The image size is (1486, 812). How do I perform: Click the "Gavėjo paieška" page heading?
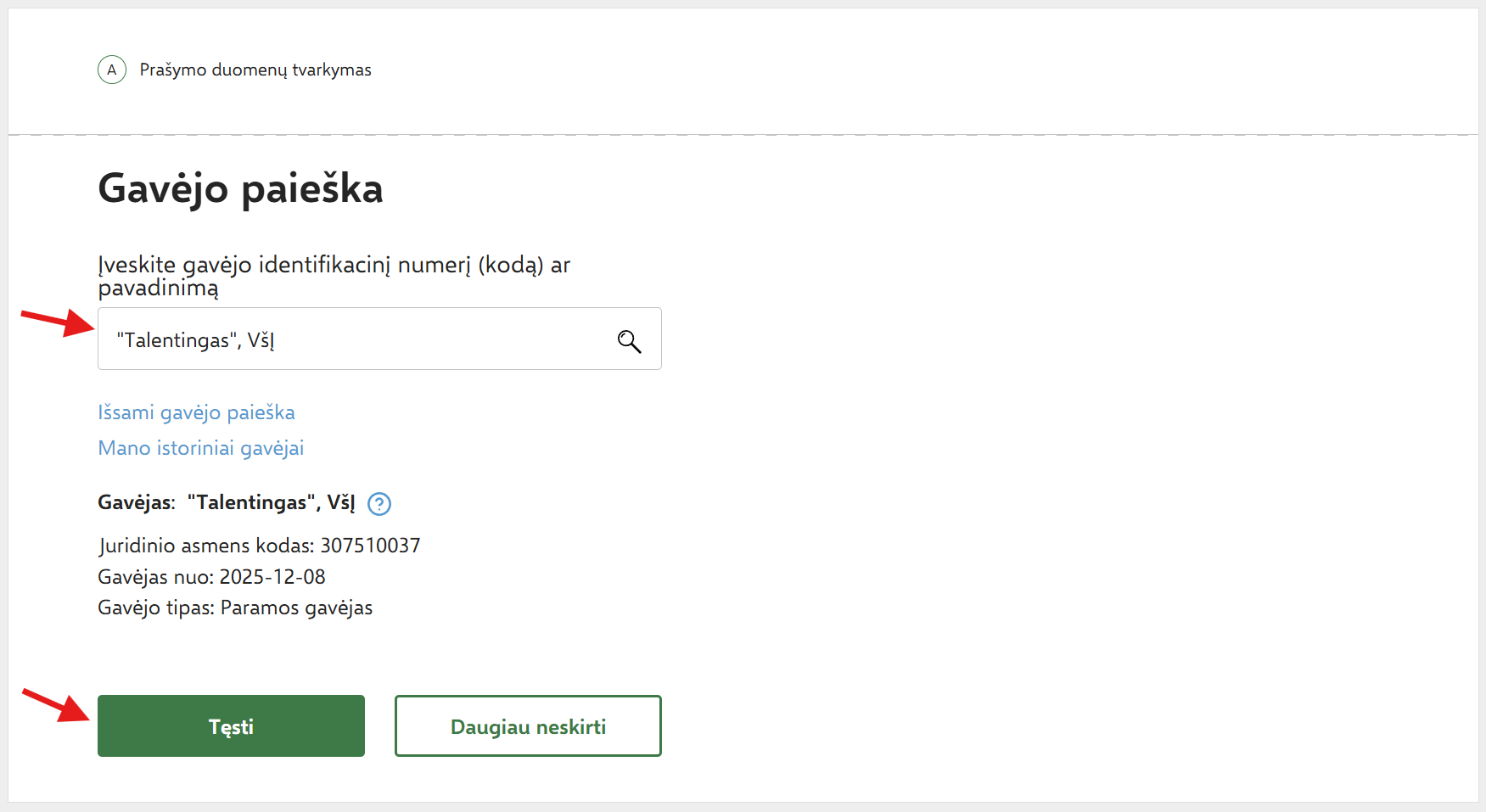pyautogui.click(x=240, y=188)
